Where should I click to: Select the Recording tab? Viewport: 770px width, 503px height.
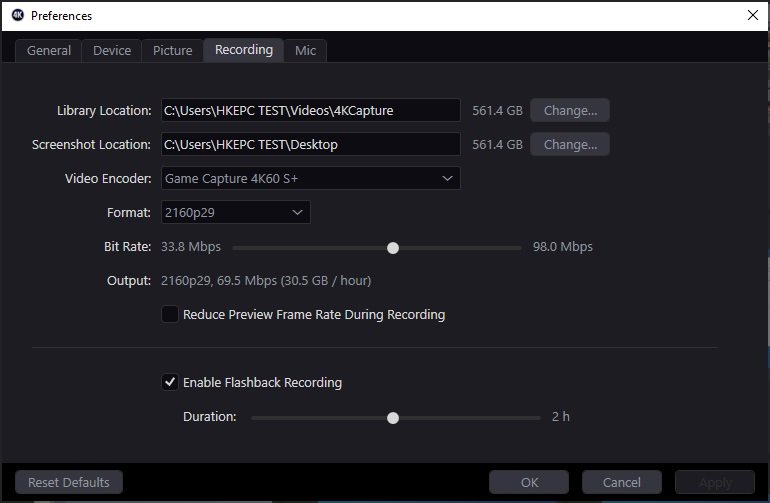tap(244, 50)
